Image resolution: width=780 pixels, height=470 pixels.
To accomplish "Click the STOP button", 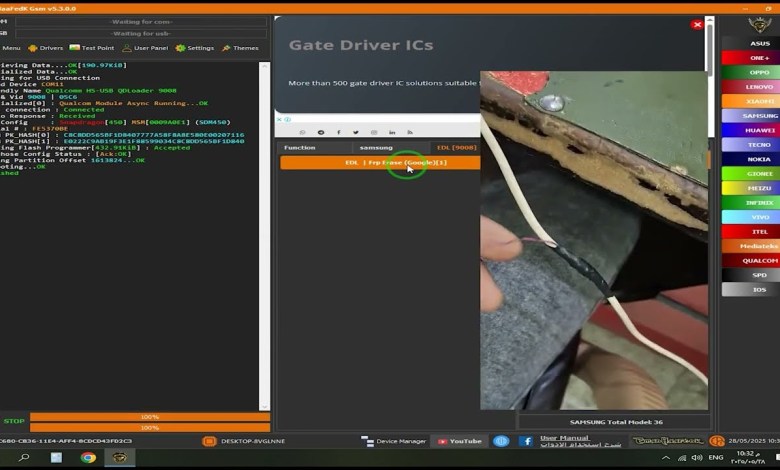I will (14, 421).
